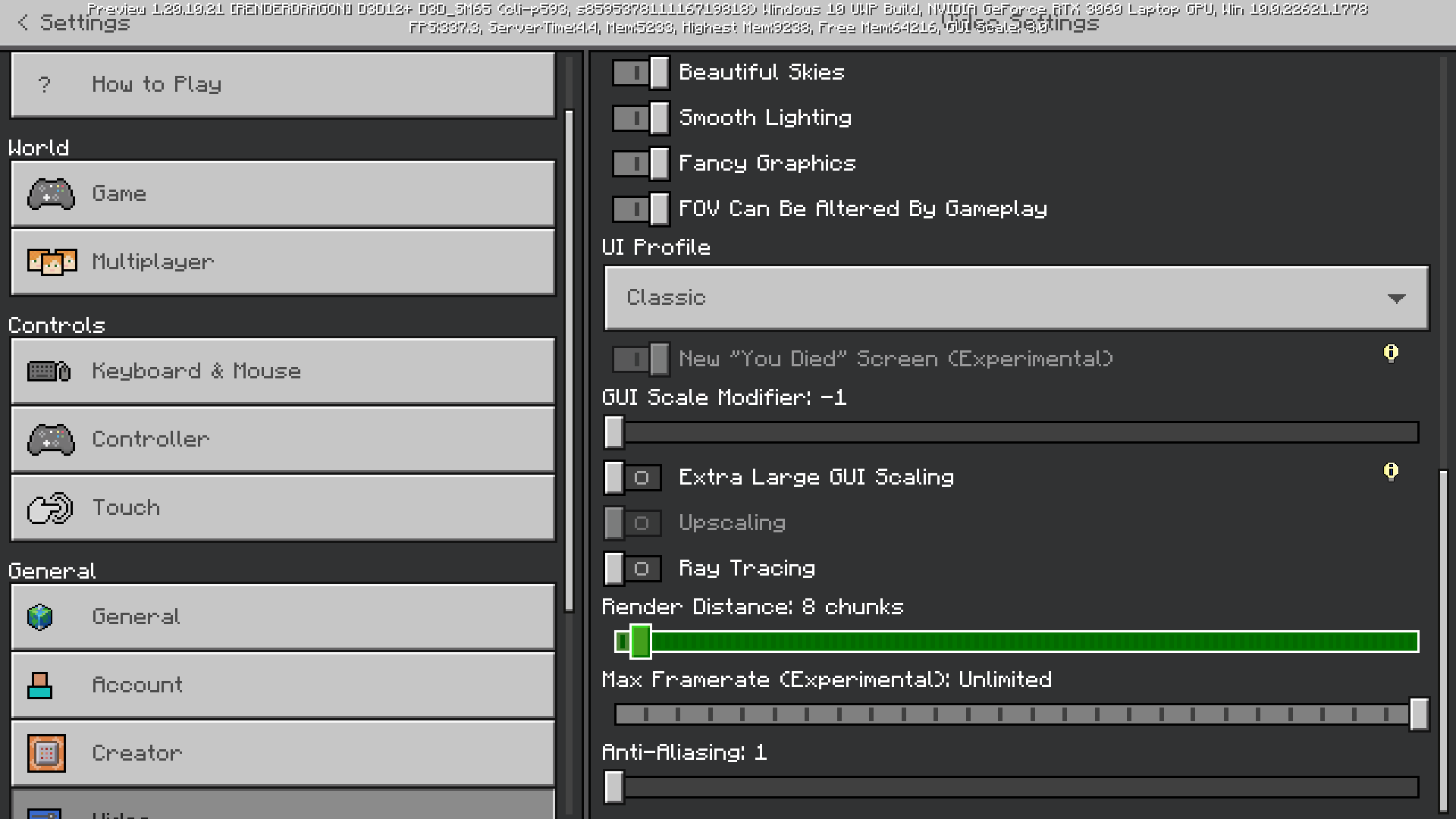Click the Creator command block icon
The image size is (1456, 819).
[x=46, y=753]
